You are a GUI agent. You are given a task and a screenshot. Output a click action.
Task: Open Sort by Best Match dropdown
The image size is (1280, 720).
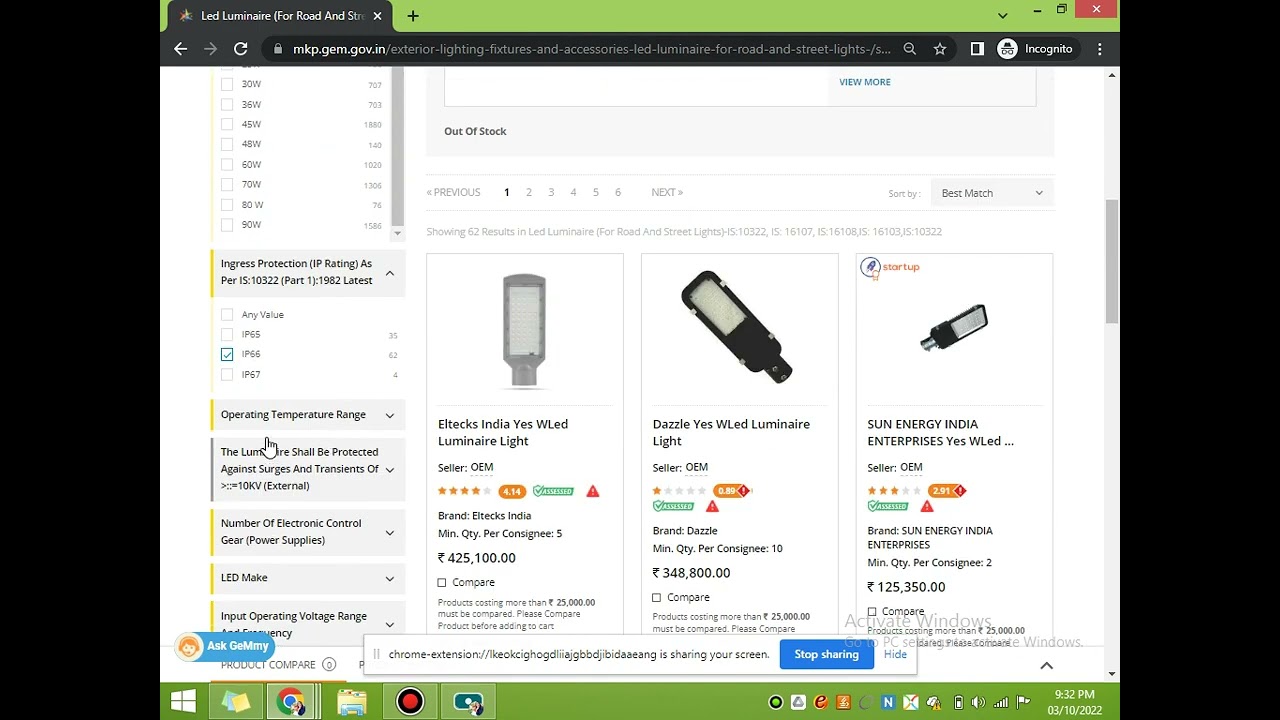click(991, 193)
